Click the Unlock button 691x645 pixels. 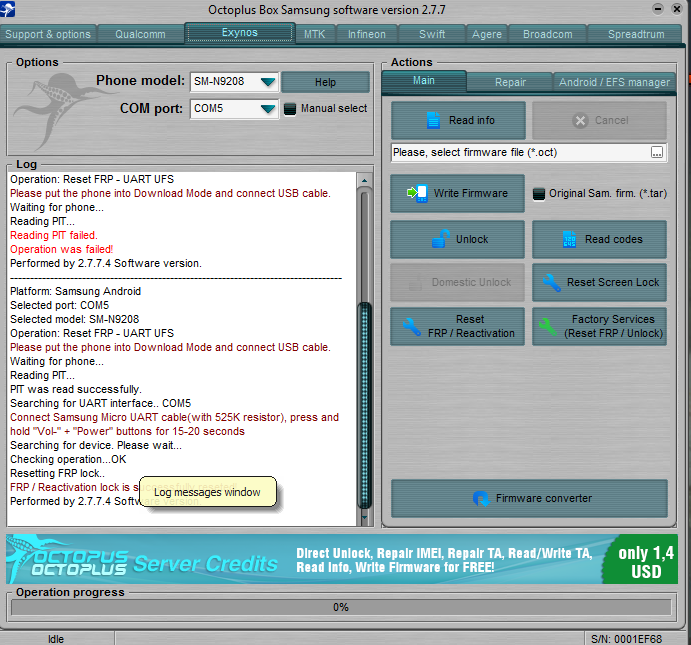tap(457, 239)
